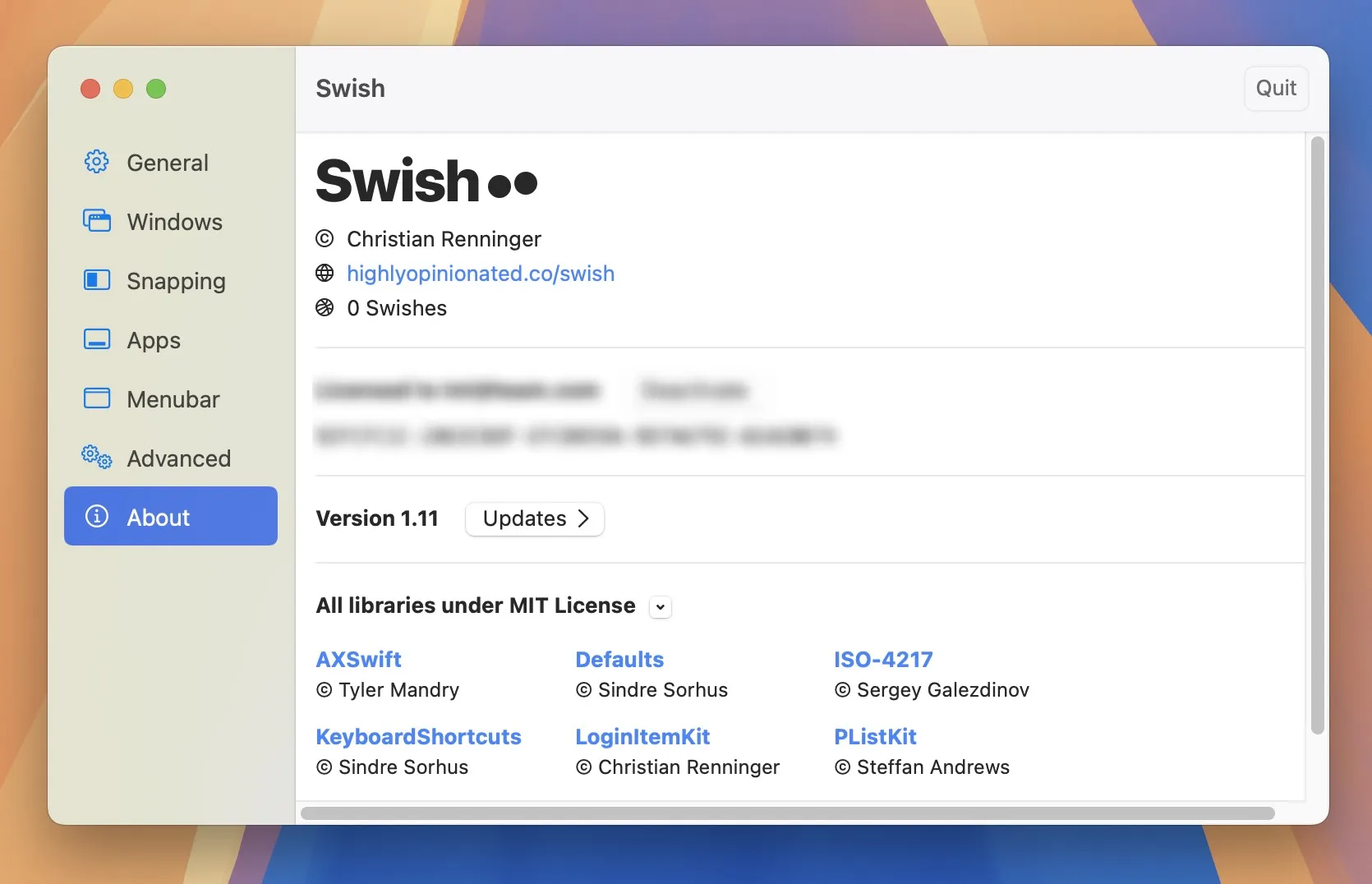Close the window with red button
The width and height of the screenshot is (1372, 884).
tap(90, 89)
